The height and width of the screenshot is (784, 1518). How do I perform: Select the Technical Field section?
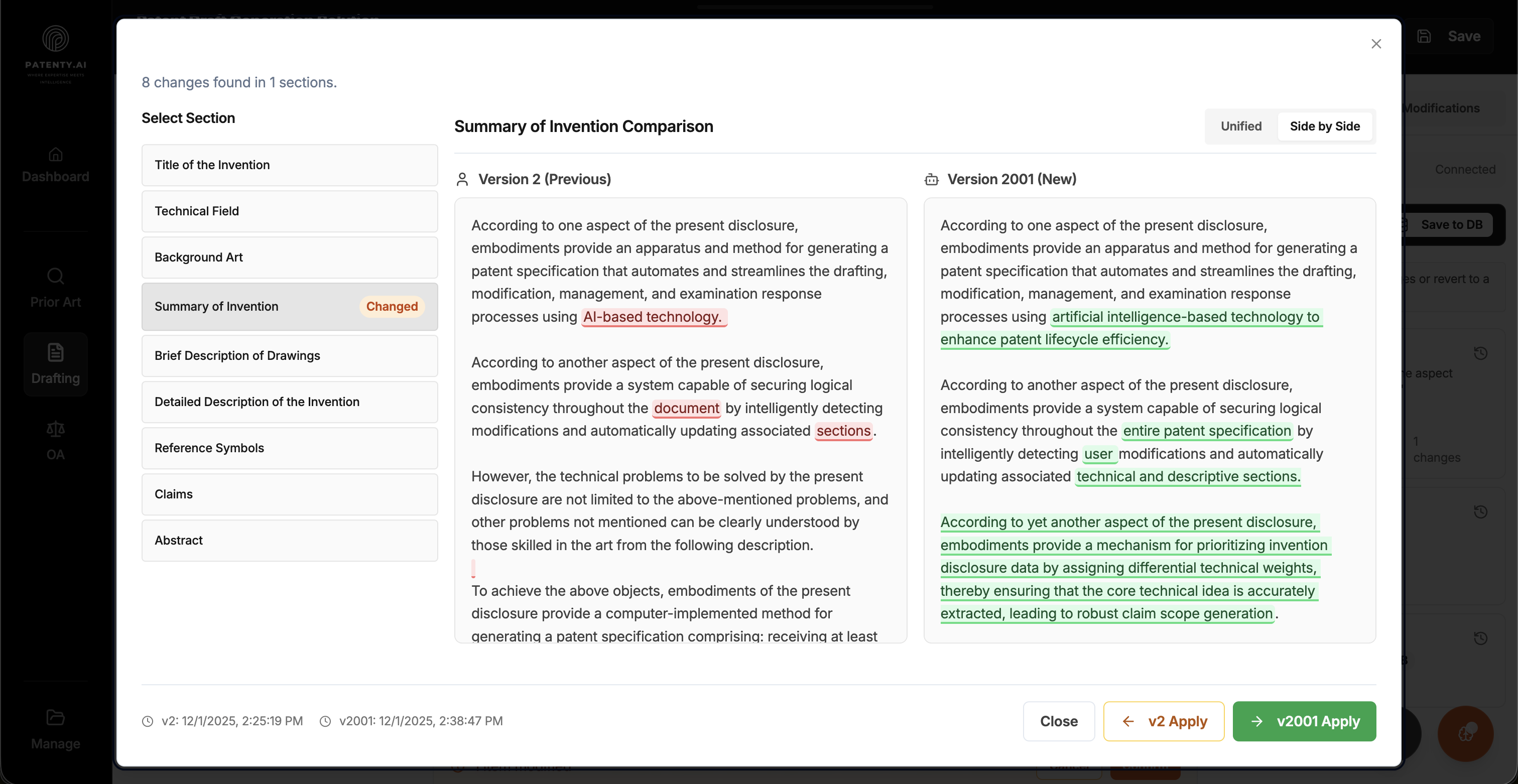289,211
